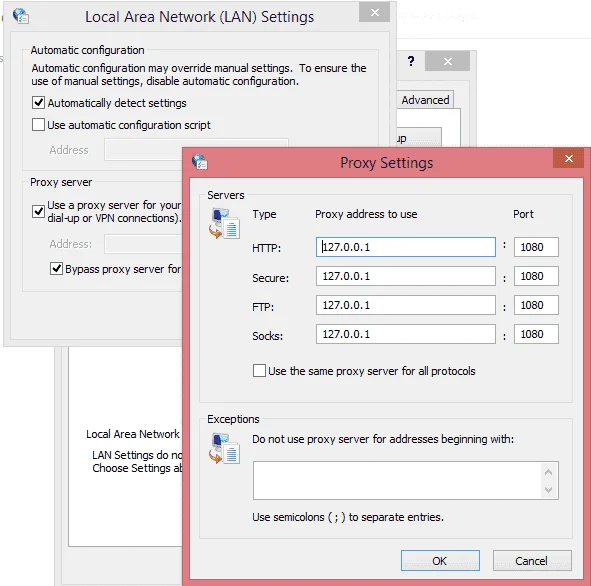This screenshot has width=591, height=586.
Task: Click the LAN Settings title bar globe icon
Action: click(x=21, y=16)
